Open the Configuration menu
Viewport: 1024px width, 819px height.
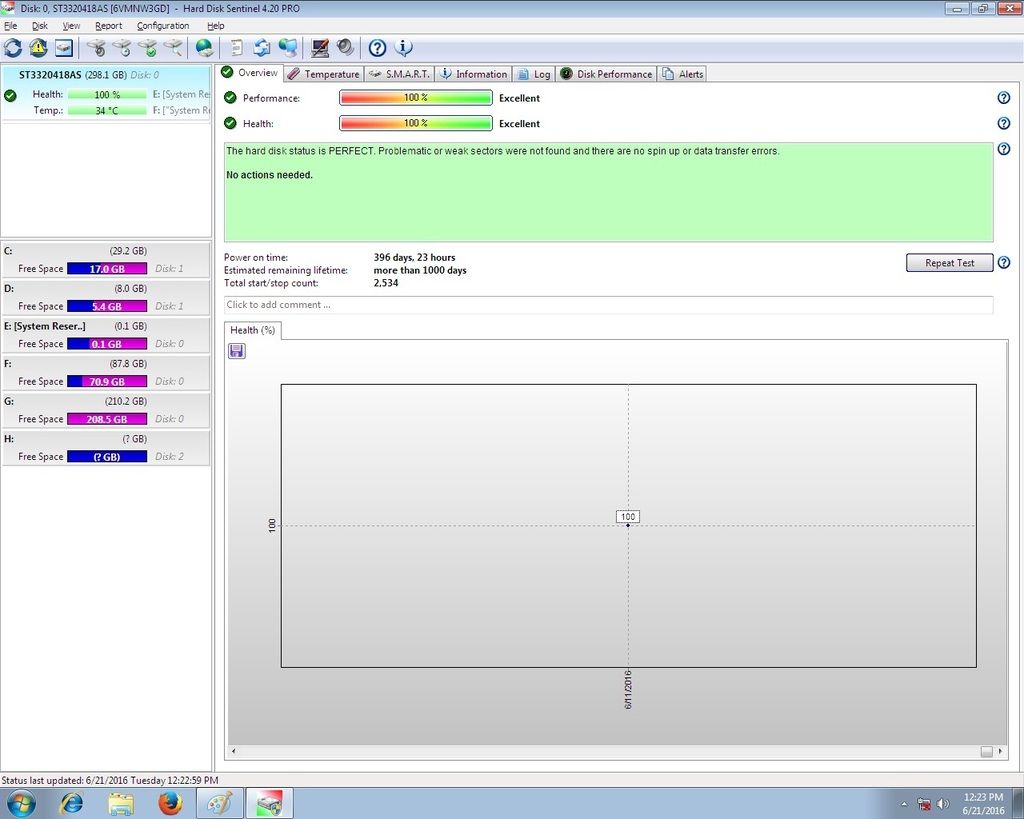point(163,26)
